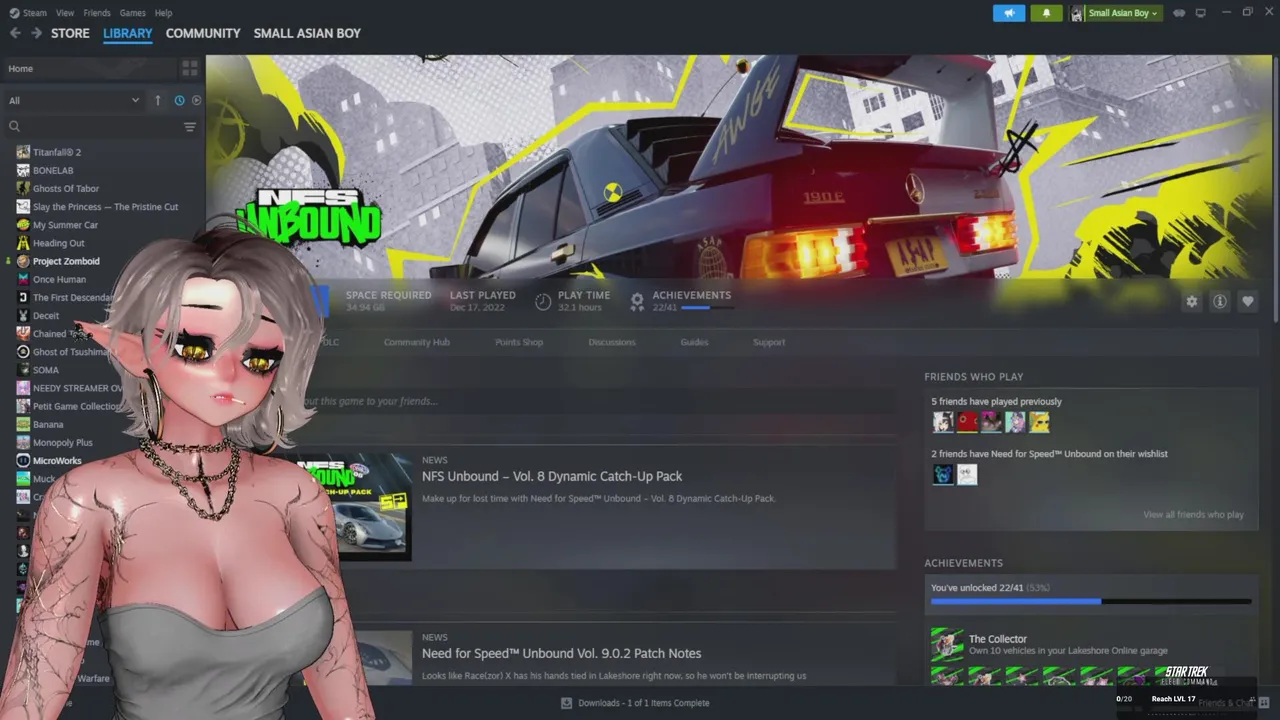Add game to favorites heart icon
1280x720 pixels.
click(1247, 301)
